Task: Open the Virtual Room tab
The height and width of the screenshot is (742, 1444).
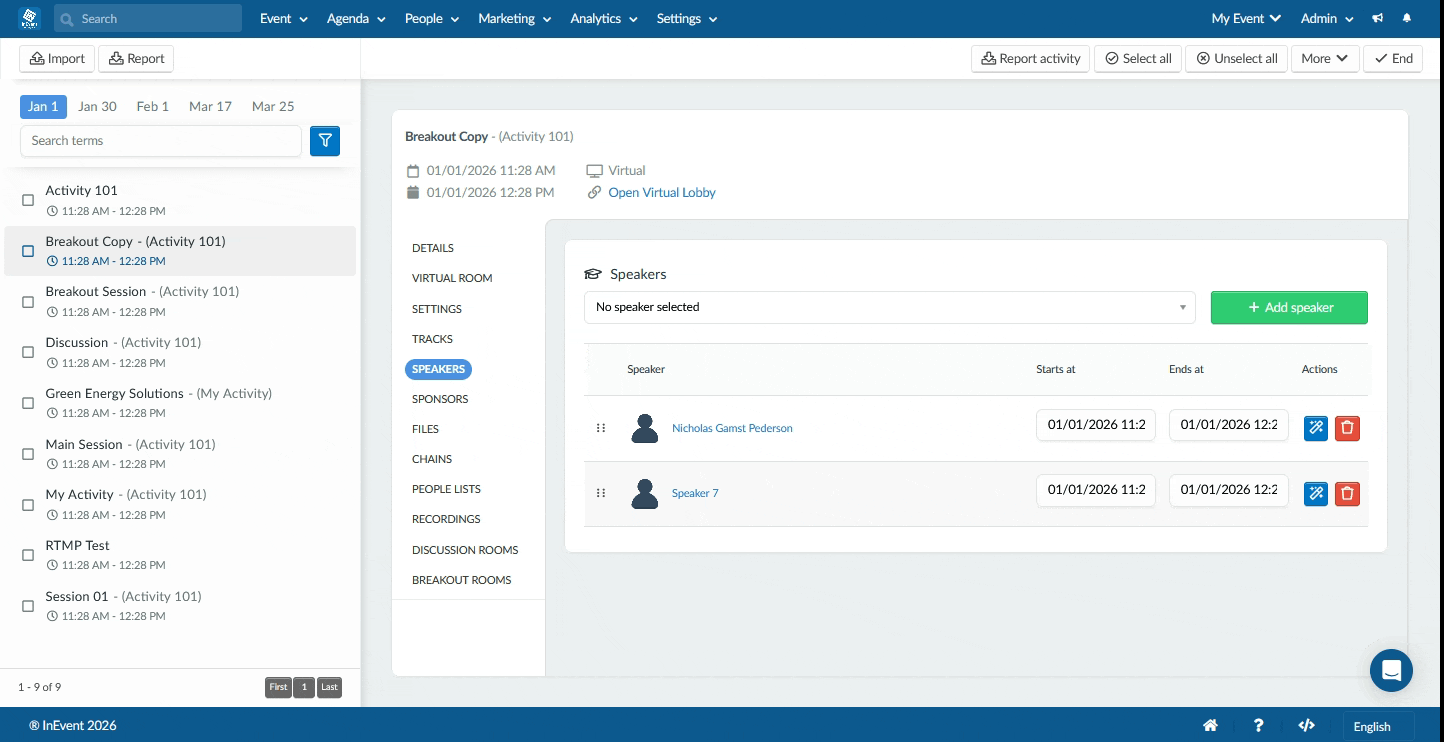Action: [x=452, y=278]
